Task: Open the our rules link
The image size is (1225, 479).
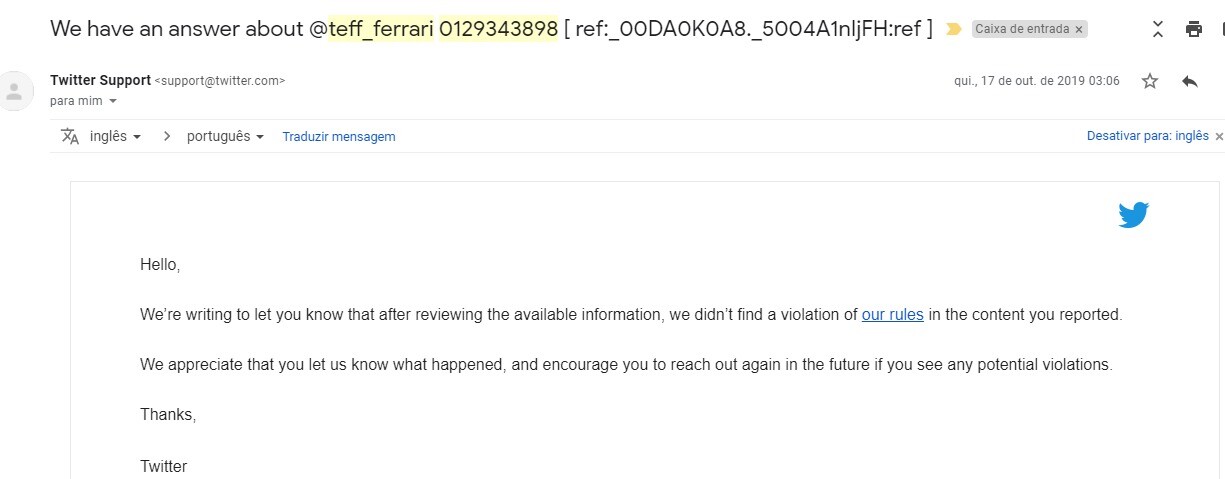Action: click(893, 314)
